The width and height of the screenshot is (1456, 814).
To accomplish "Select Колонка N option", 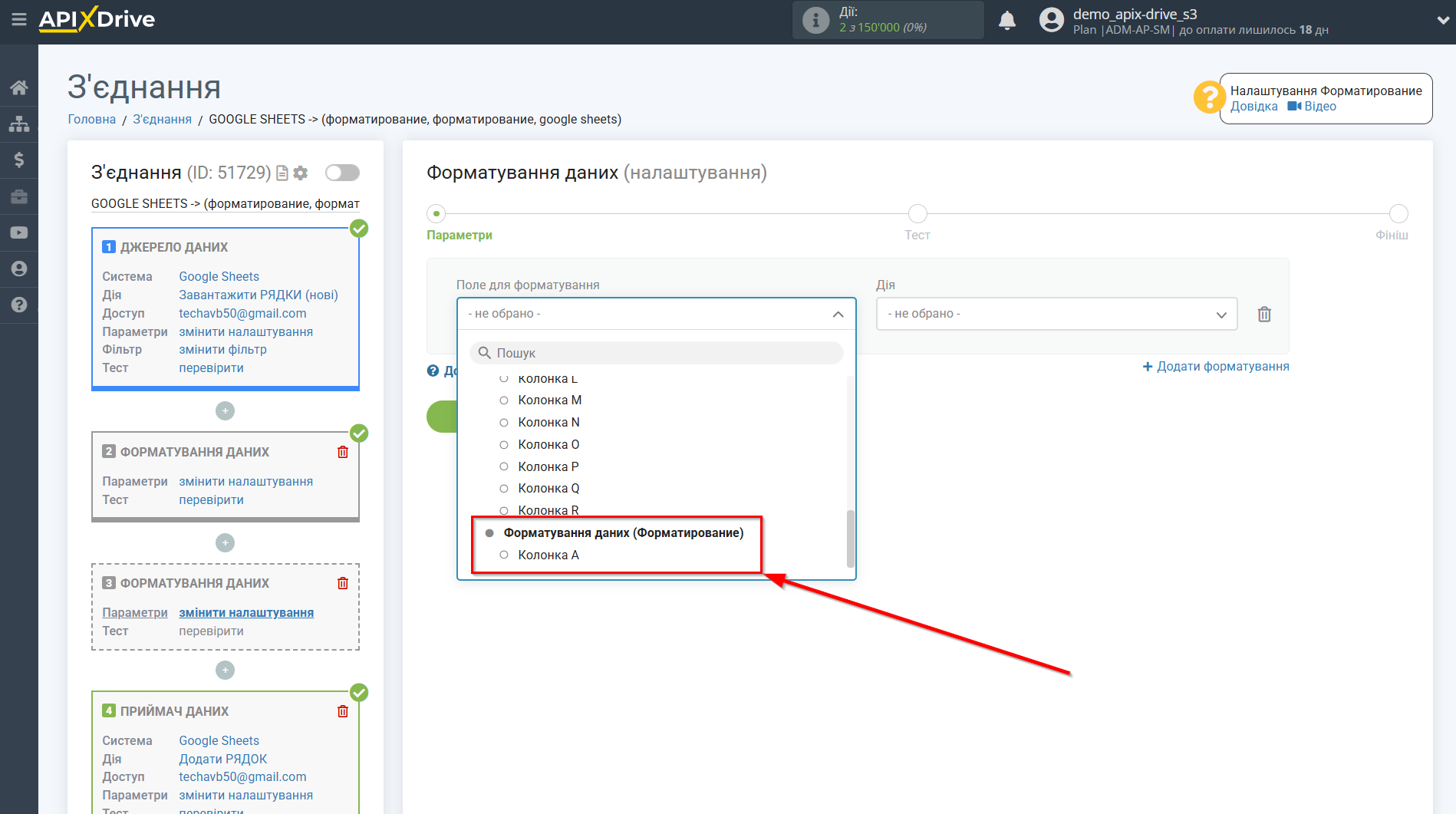I will 548,422.
